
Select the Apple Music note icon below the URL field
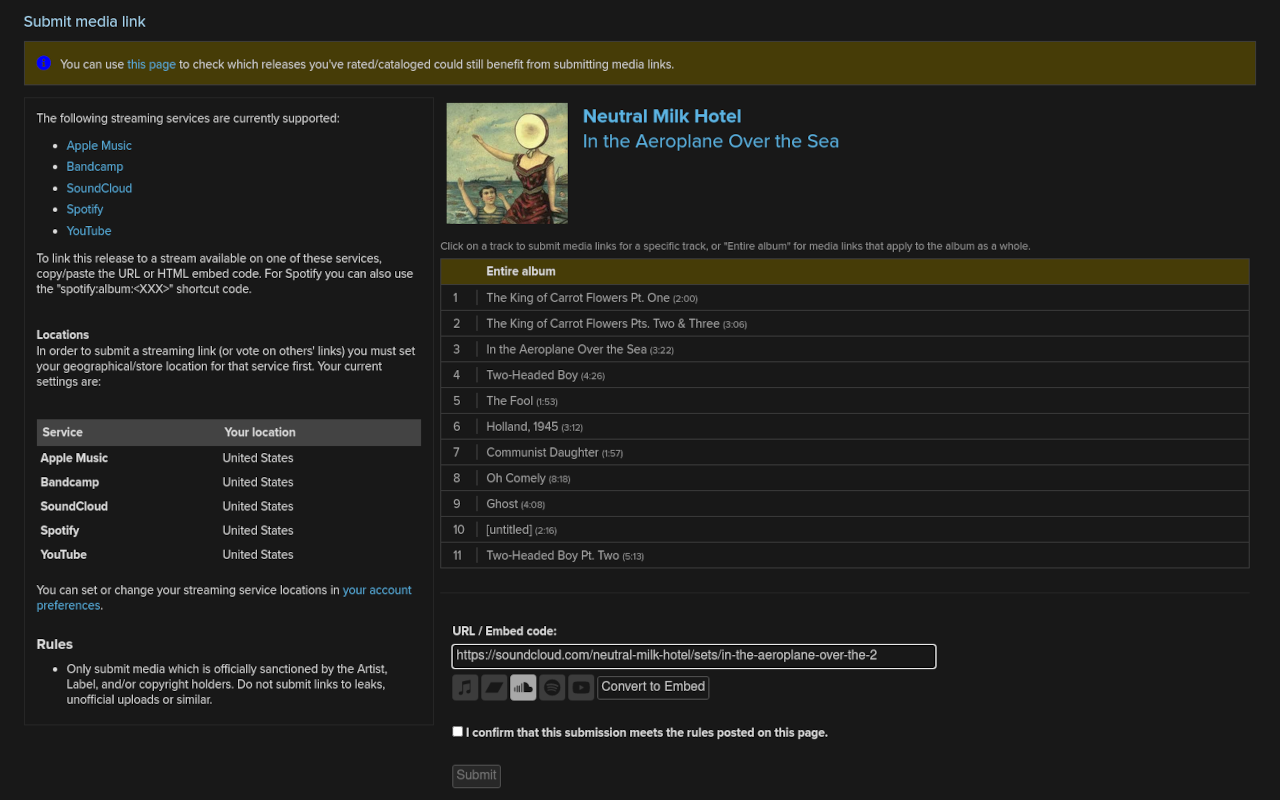(x=465, y=687)
